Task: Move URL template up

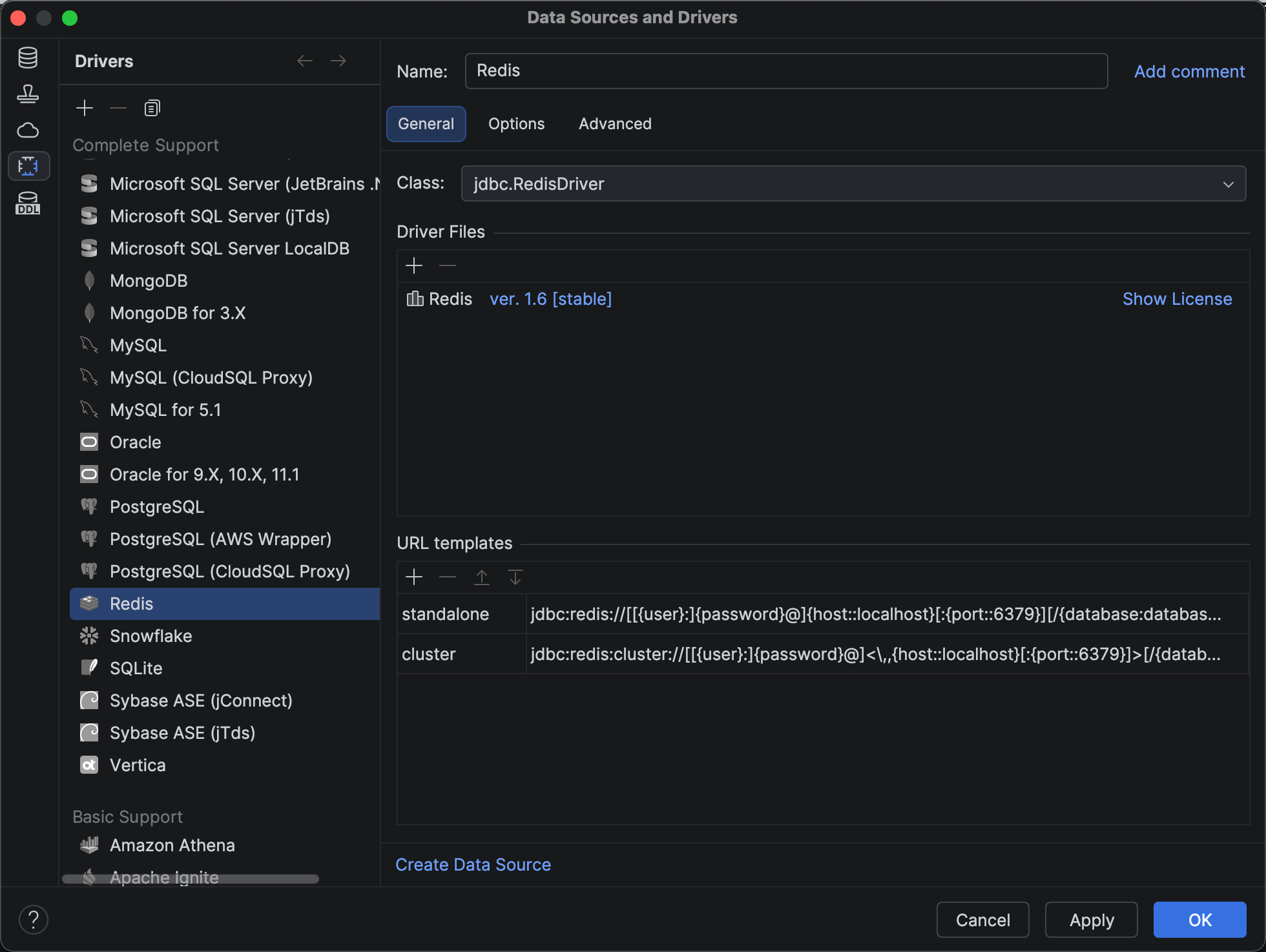Action: pos(482,577)
